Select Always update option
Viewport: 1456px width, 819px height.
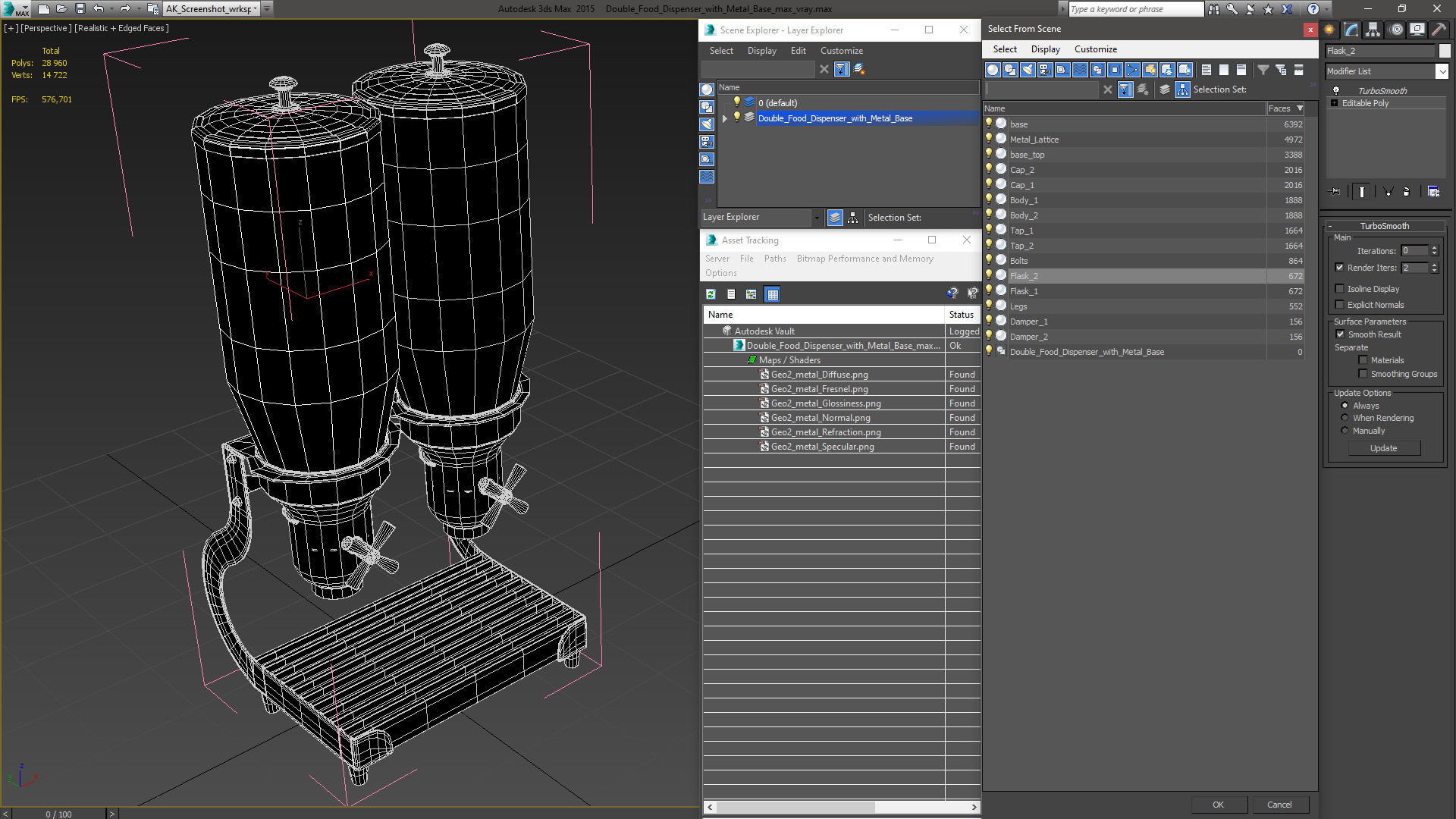click(x=1345, y=406)
